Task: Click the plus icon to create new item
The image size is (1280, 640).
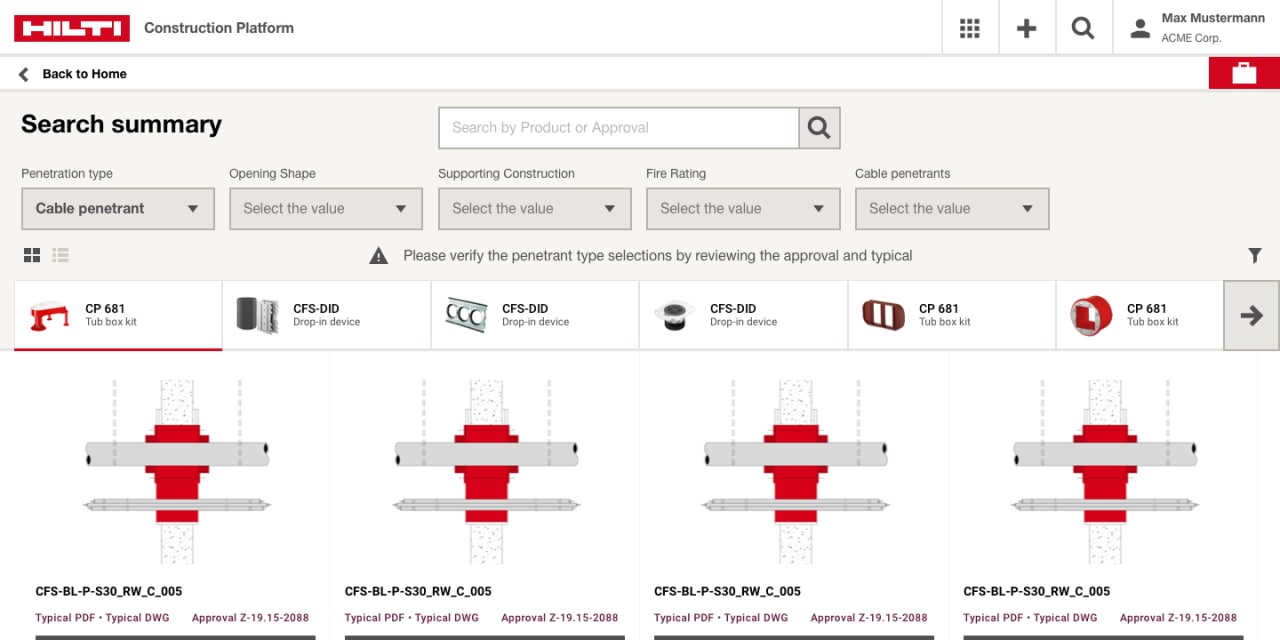Action: (1027, 27)
